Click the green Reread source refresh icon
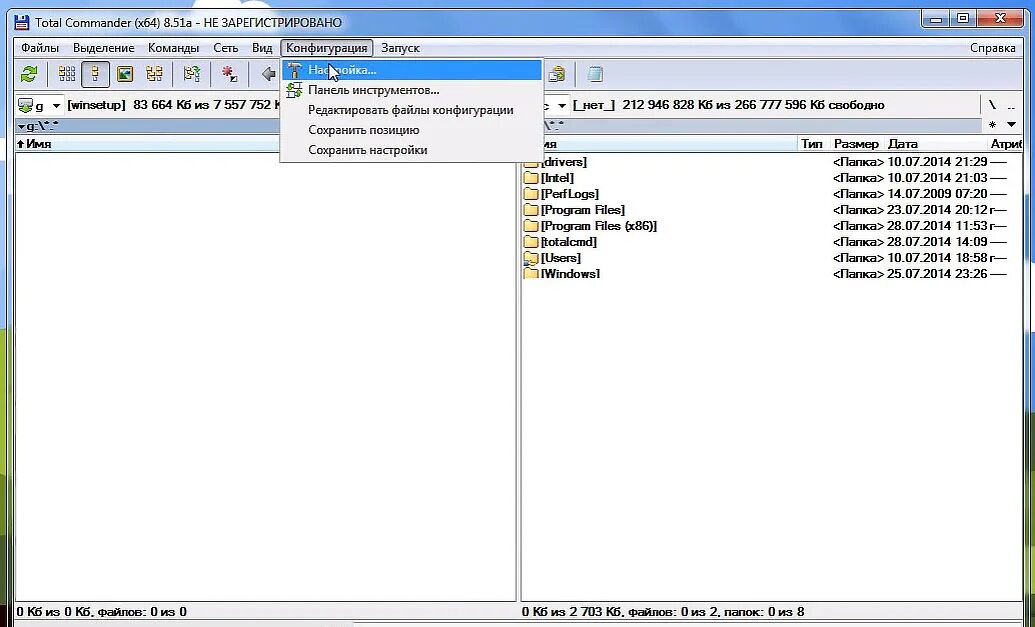Viewport: 1035px width, 627px height. (29, 74)
